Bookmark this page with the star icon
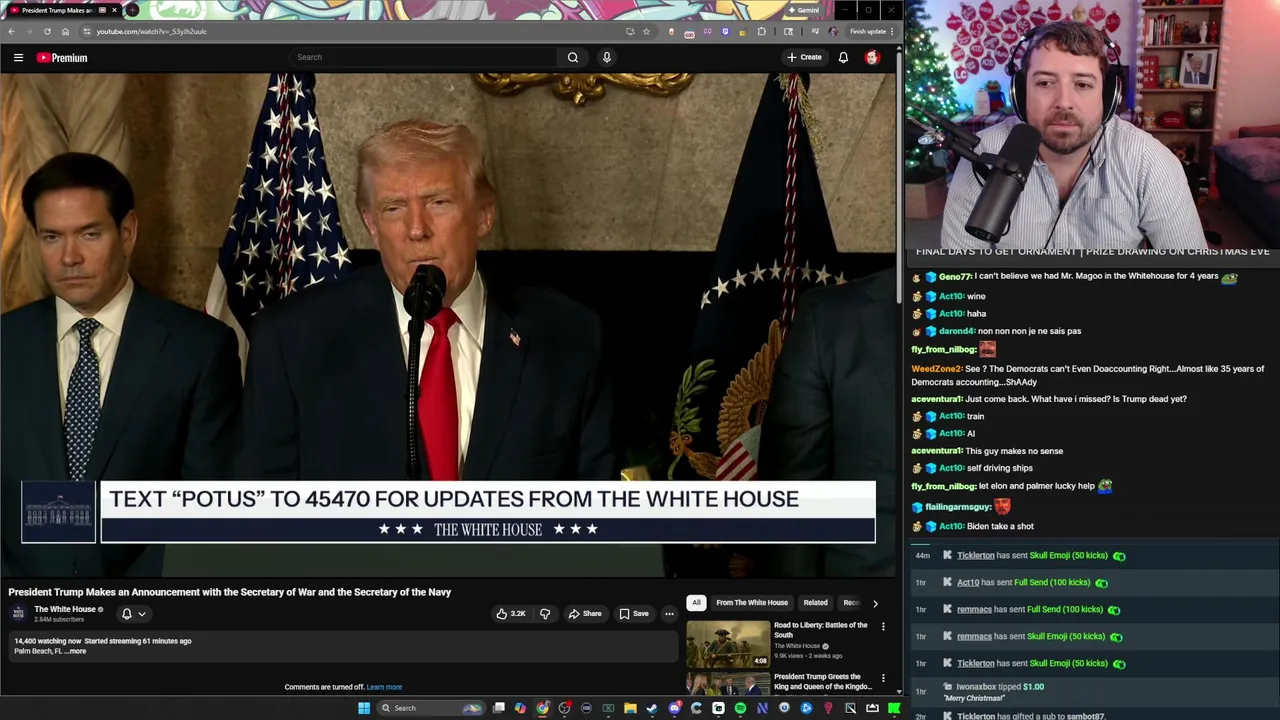Image resolution: width=1280 pixels, height=720 pixels. click(646, 31)
